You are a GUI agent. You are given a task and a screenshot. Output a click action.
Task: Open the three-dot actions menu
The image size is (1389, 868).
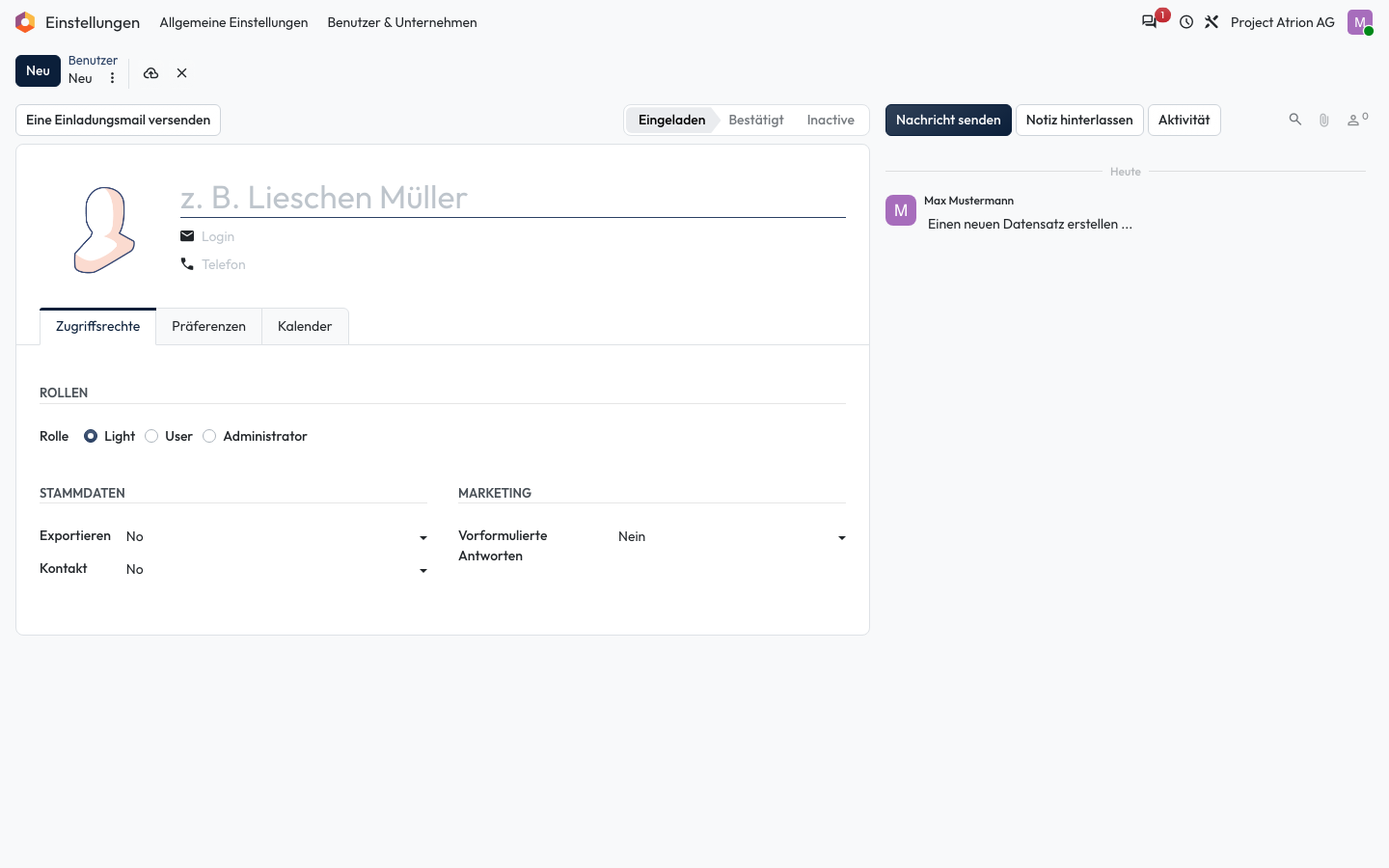coord(112,79)
